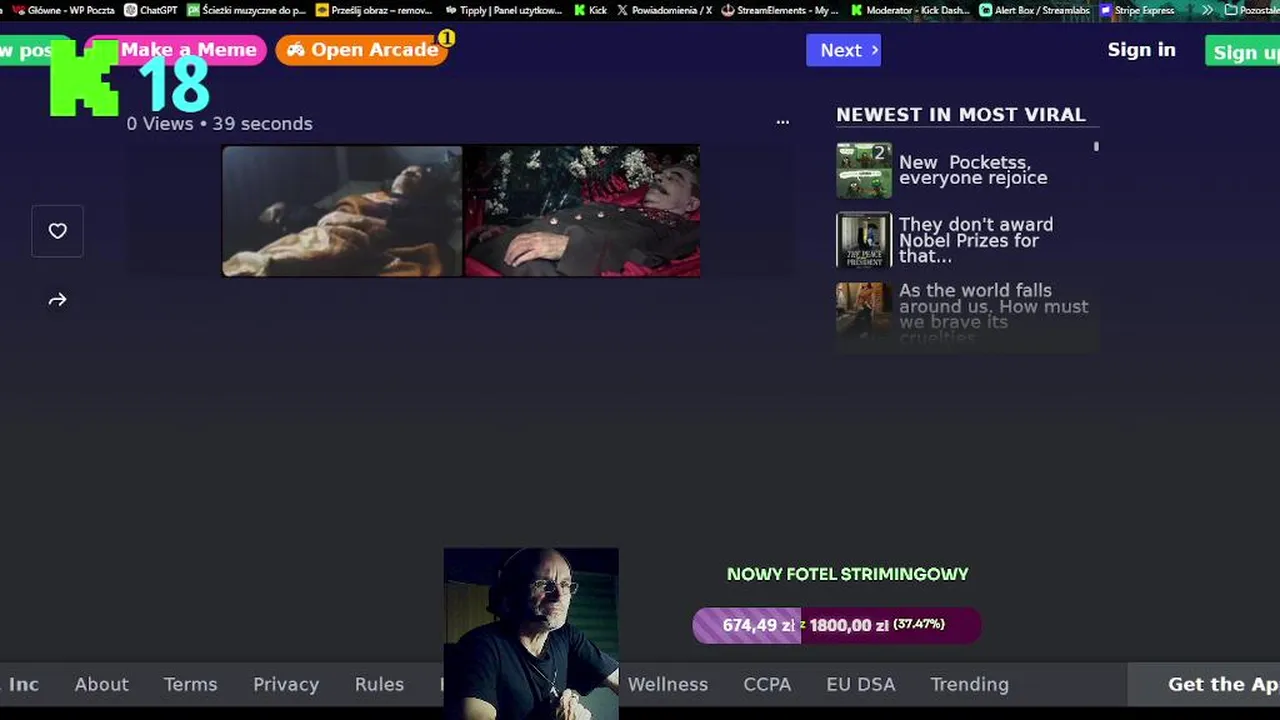The image size is (1280, 720).
Task: Open the ChatGPT bookmark
Action: (151, 10)
